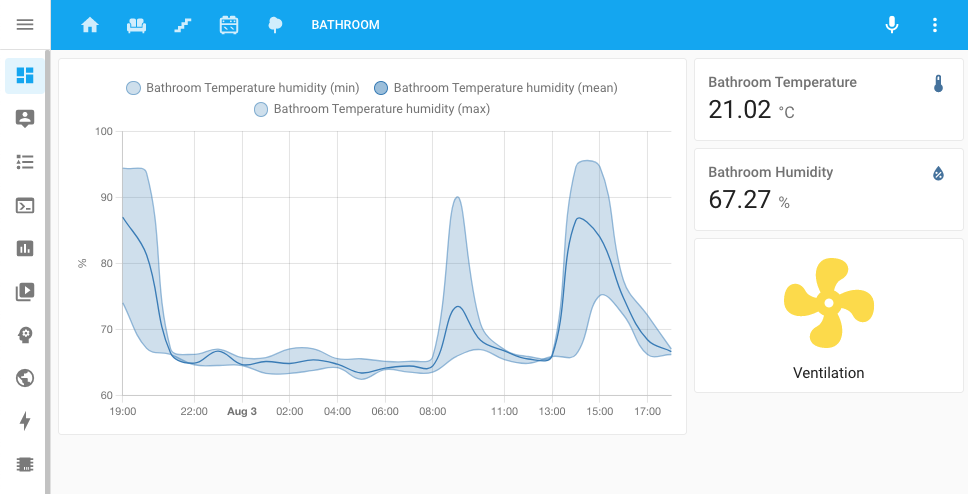The width and height of the screenshot is (968, 494).
Task: Select the Overview dashboard icon in sidebar
Action: coord(25,75)
